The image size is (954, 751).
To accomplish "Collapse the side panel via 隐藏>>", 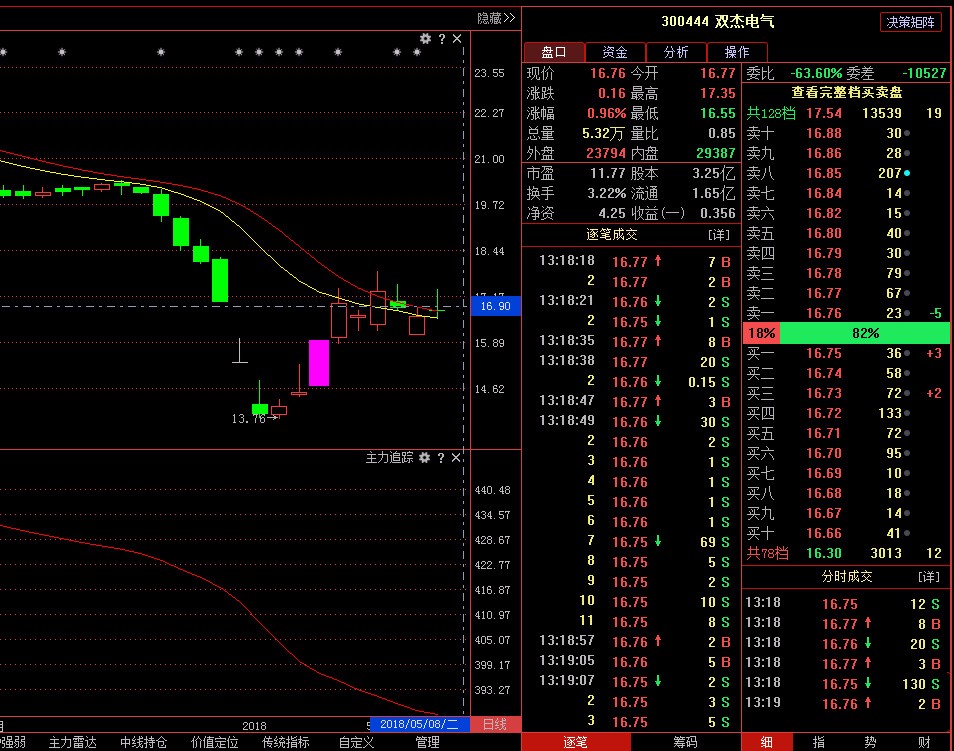I will [x=496, y=18].
